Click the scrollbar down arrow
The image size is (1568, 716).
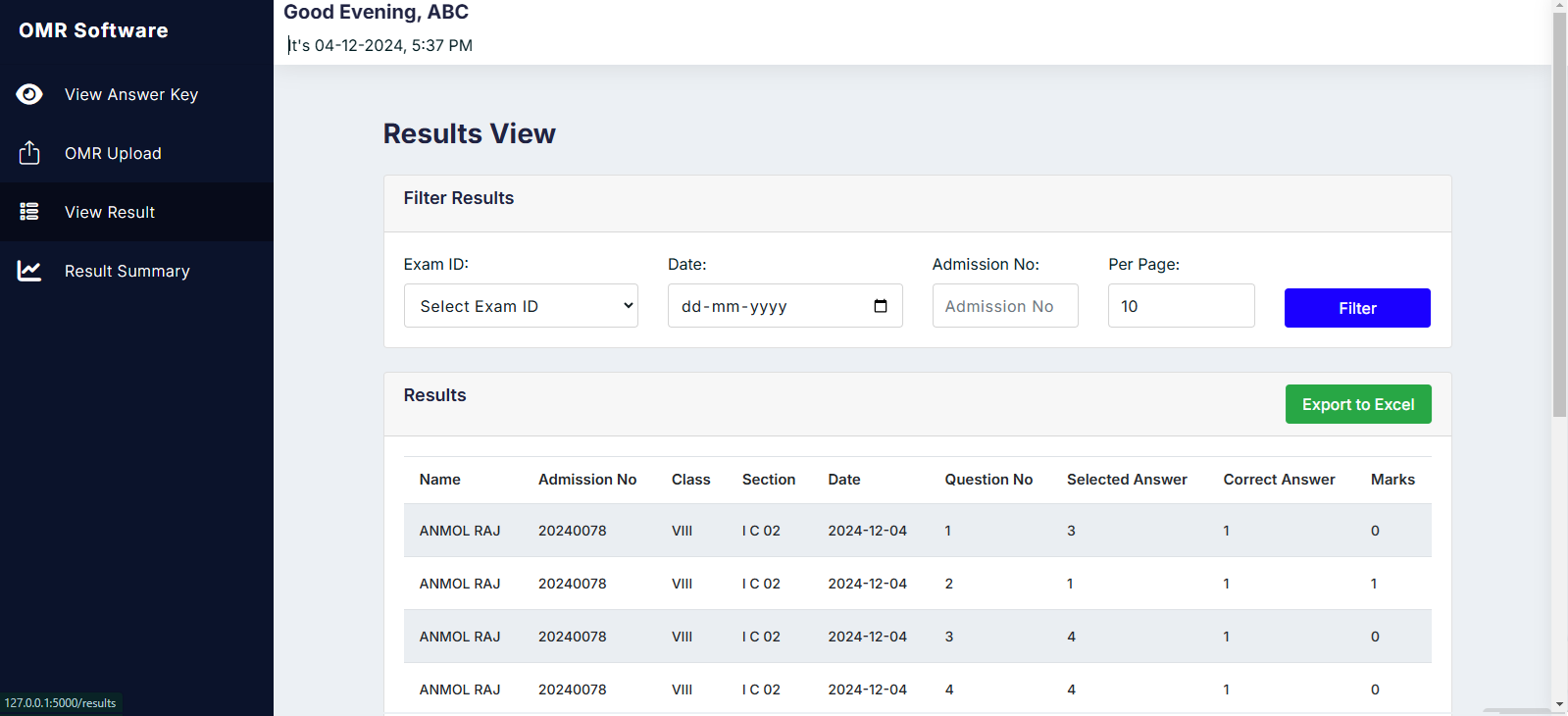1559,704
